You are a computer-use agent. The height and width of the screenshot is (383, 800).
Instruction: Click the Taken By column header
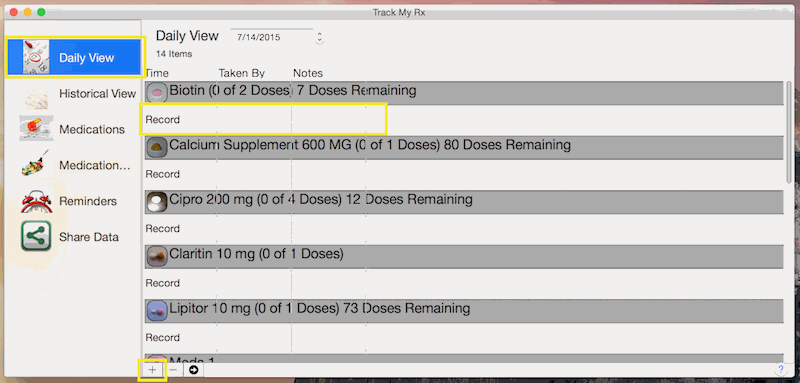242,73
